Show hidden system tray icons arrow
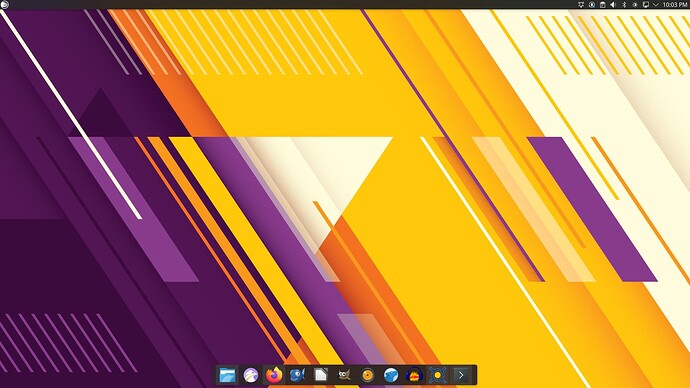690x388 pixels. point(656,4)
